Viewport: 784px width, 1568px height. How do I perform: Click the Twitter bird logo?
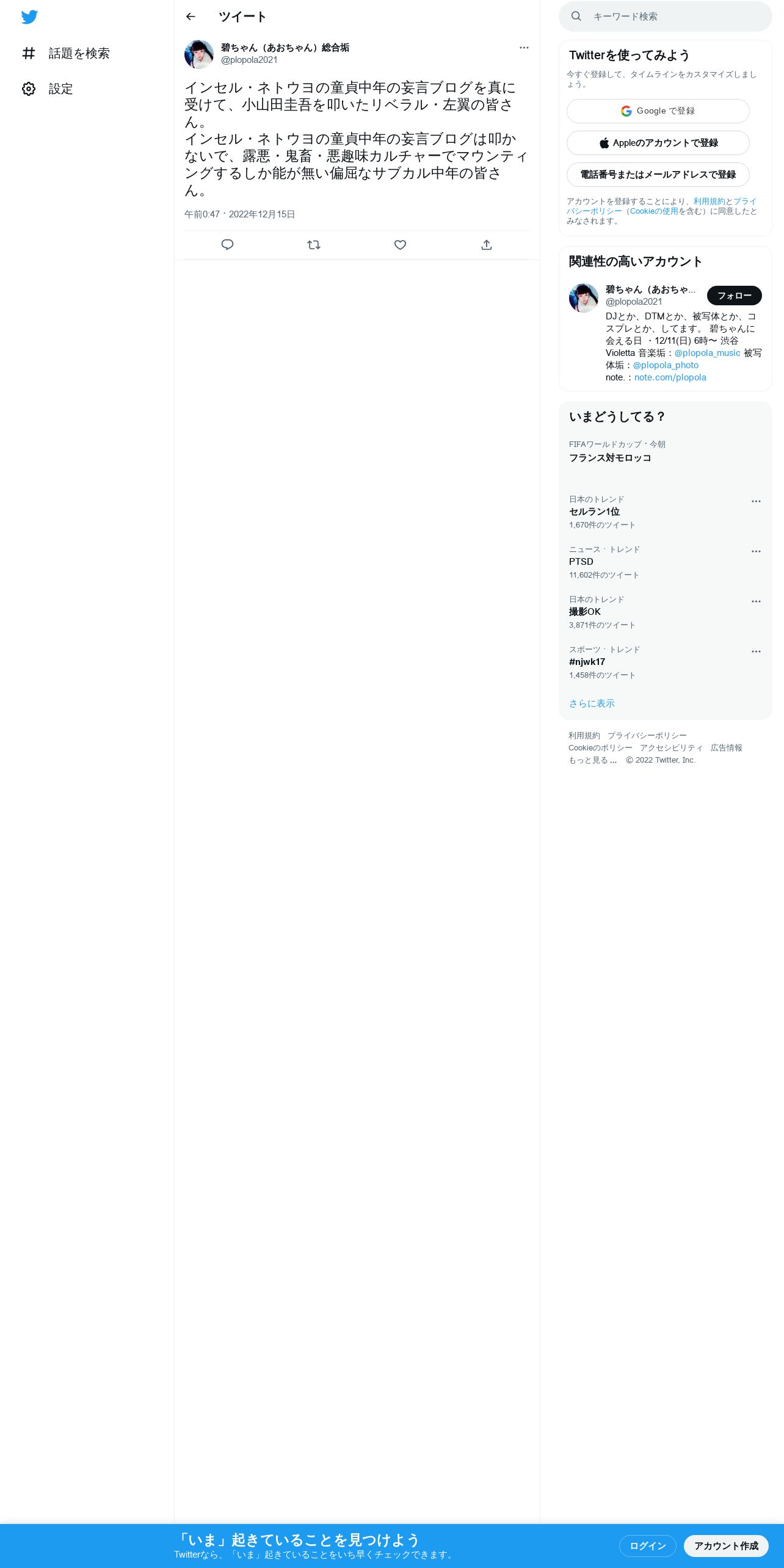(x=29, y=17)
